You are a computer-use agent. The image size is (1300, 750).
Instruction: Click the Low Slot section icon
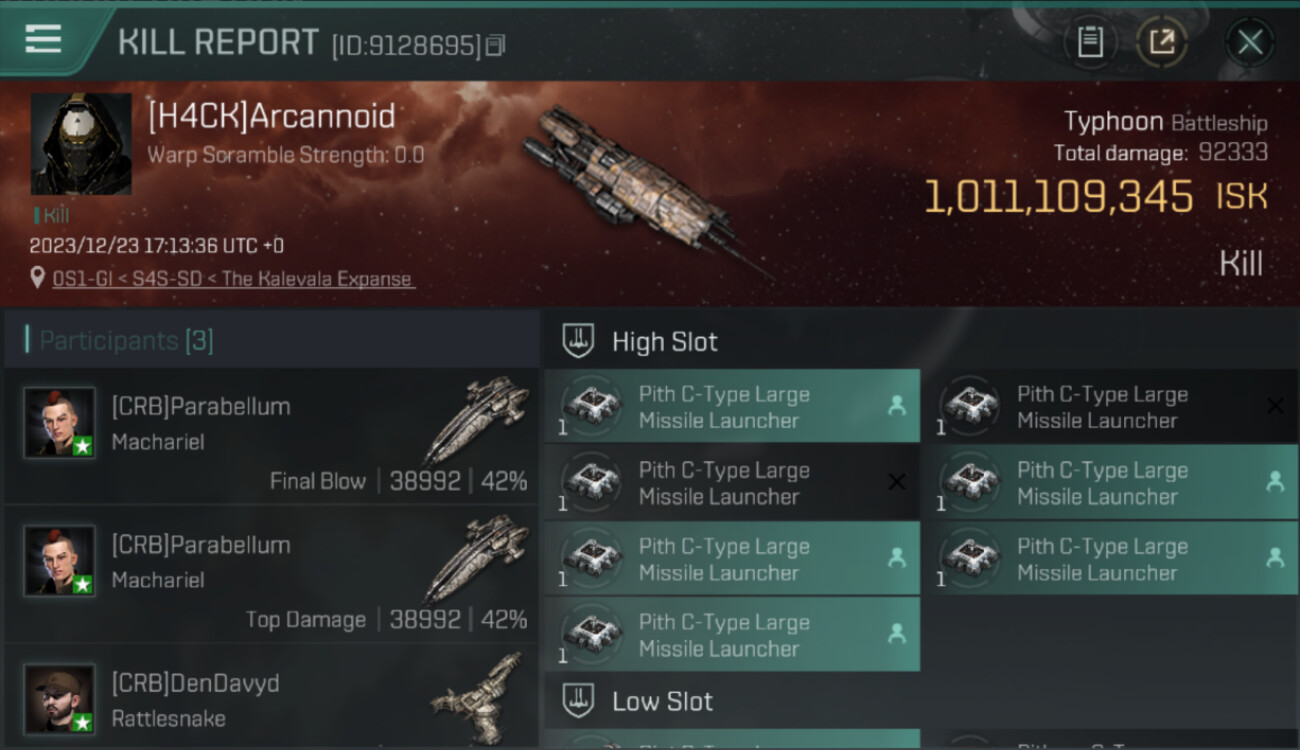[578, 701]
